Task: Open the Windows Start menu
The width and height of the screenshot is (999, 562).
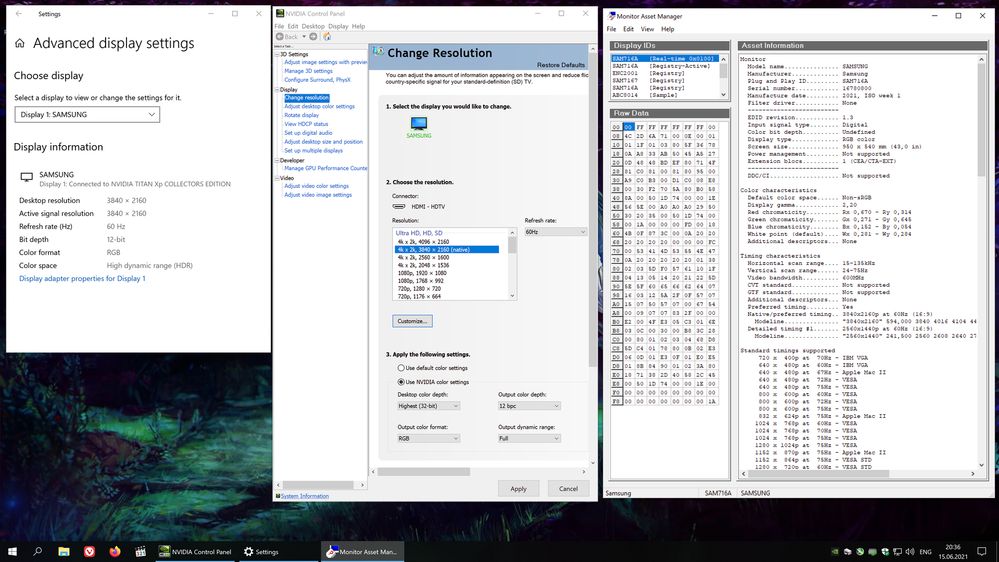Action: [12, 552]
